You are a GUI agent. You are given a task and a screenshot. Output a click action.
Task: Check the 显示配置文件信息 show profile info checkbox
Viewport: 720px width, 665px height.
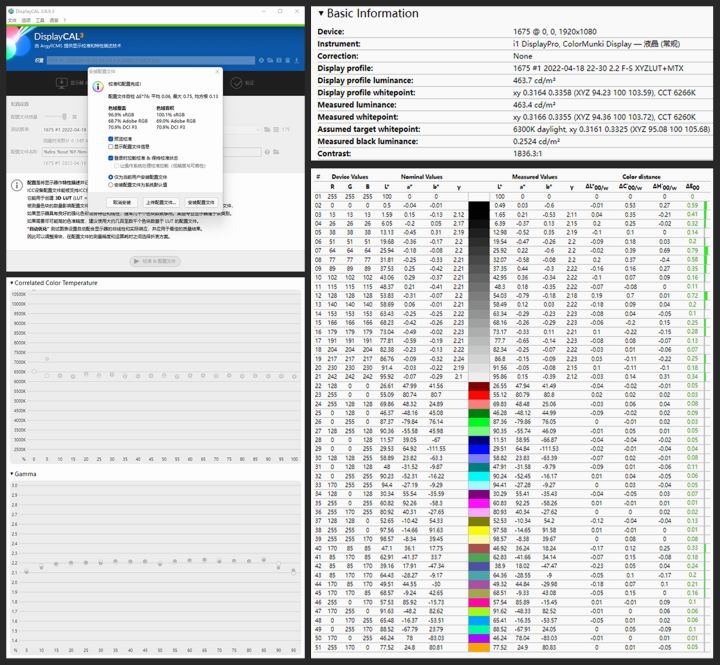(x=111, y=147)
